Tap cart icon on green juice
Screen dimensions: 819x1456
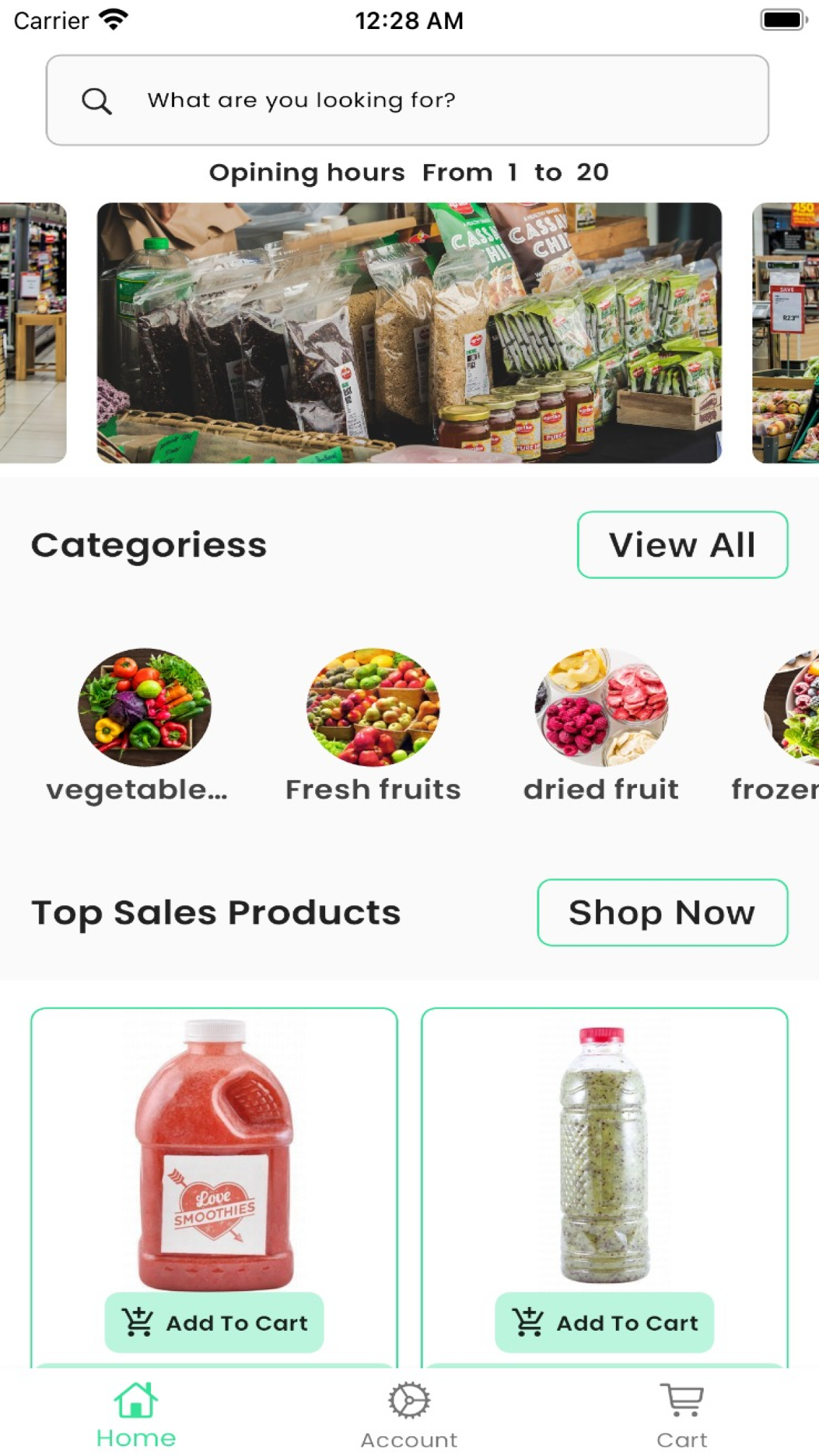pyautogui.click(x=528, y=1322)
